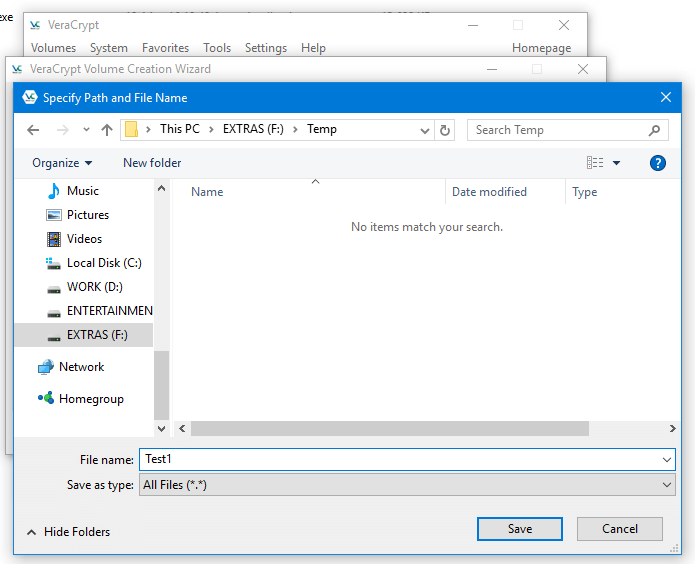Select the ENTERTAINMEN drive entry
This screenshot has width=695, height=564.
[109, 311]
